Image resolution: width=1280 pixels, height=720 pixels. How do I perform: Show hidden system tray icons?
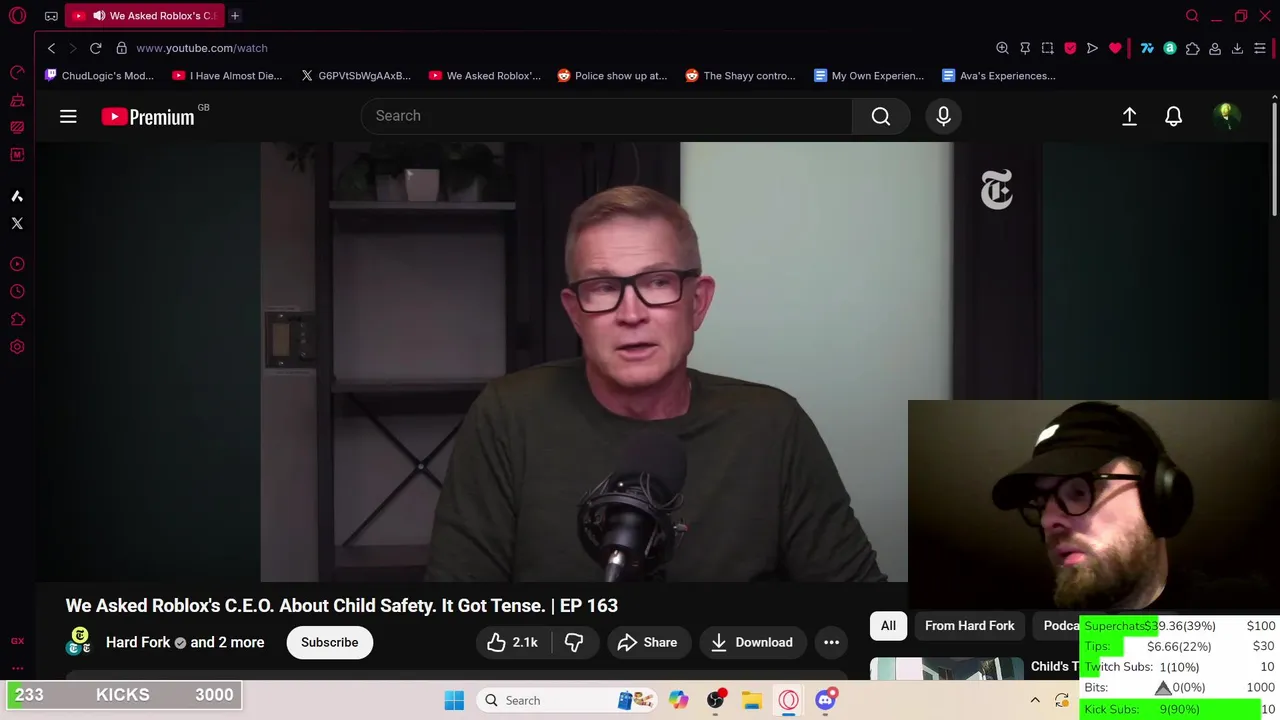click(x=1035, y=700)
